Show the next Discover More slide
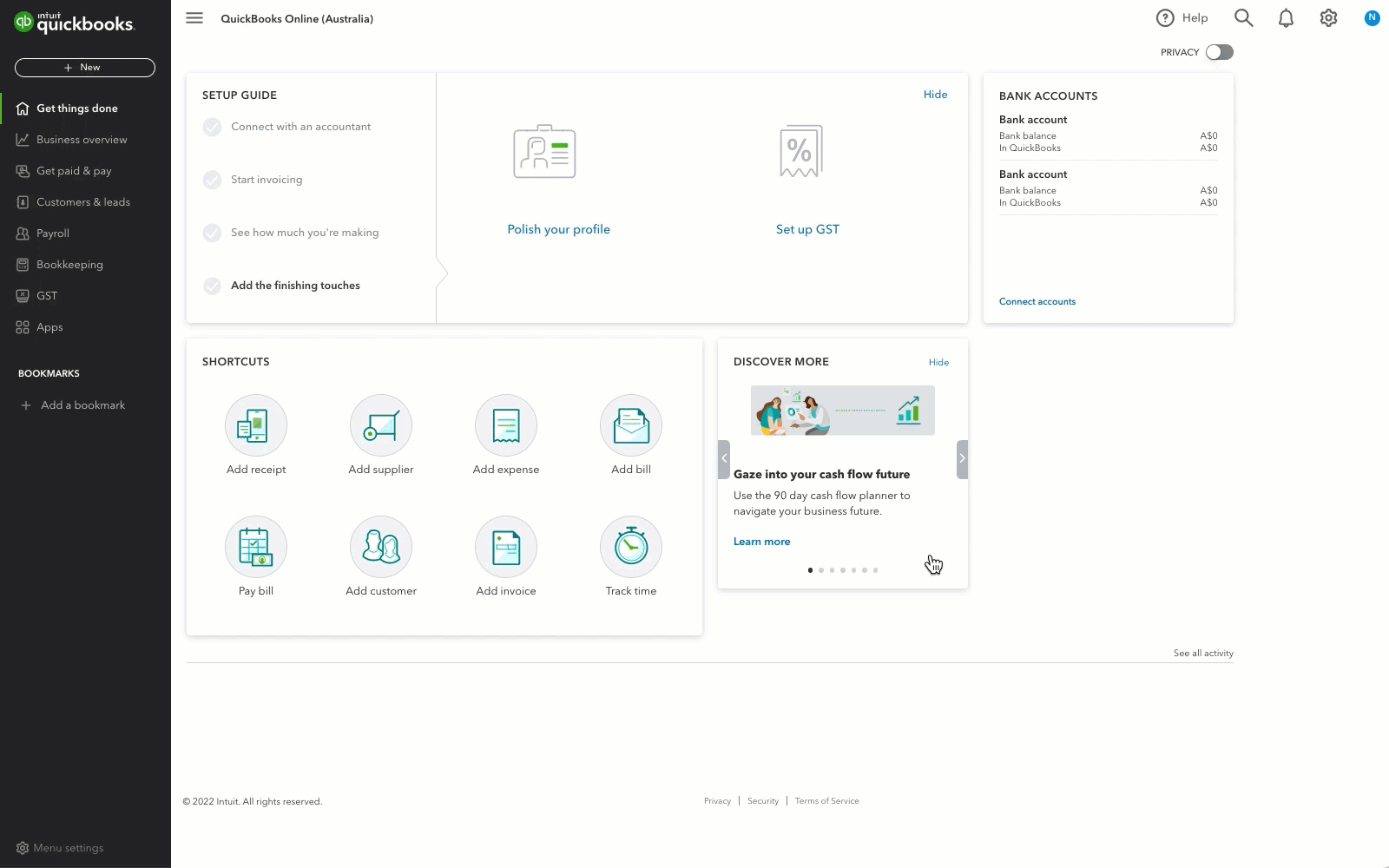This screenshot has height=868, width=1389. pos(962,459)
